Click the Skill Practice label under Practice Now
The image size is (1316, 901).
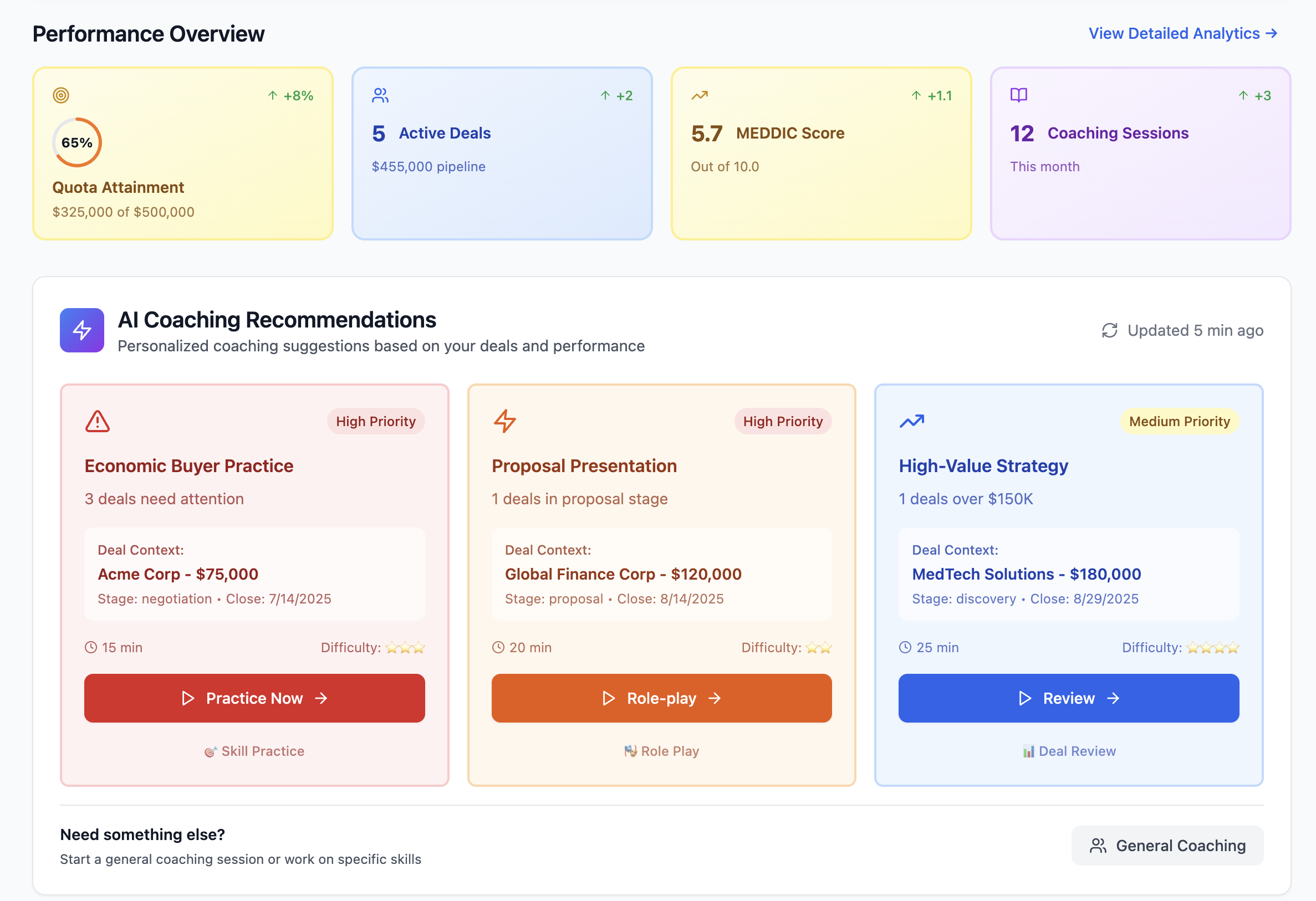[255, 751]
